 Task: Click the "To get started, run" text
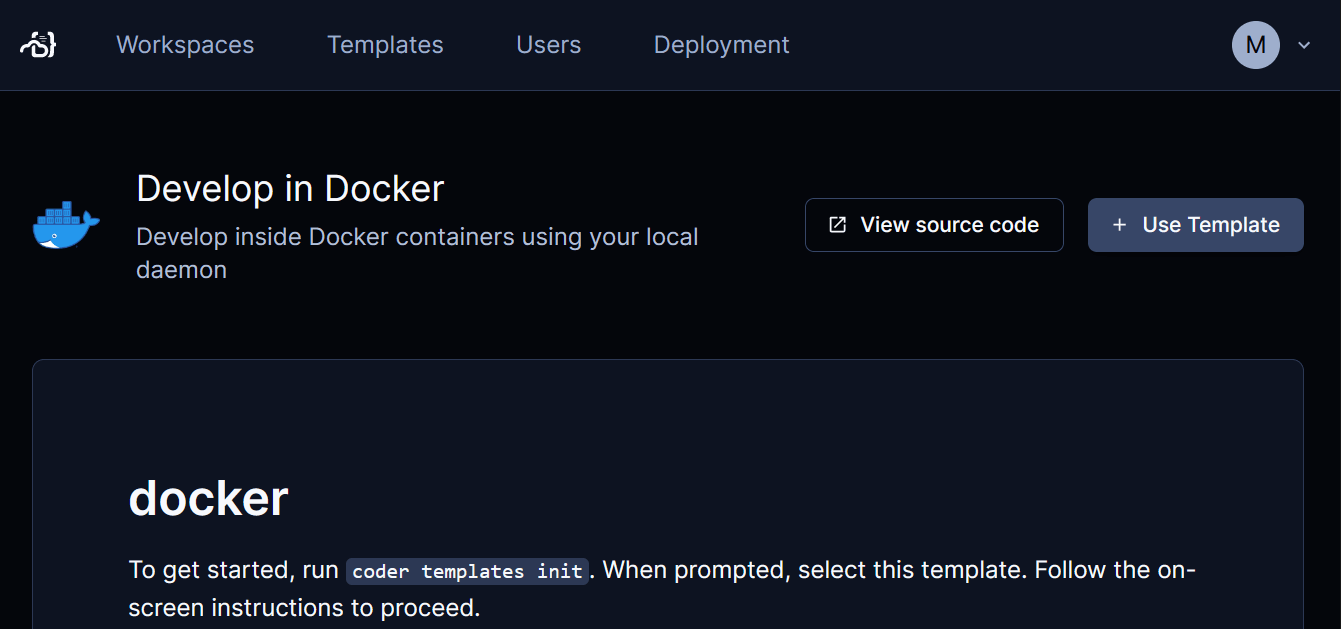[x=234, y=570]
